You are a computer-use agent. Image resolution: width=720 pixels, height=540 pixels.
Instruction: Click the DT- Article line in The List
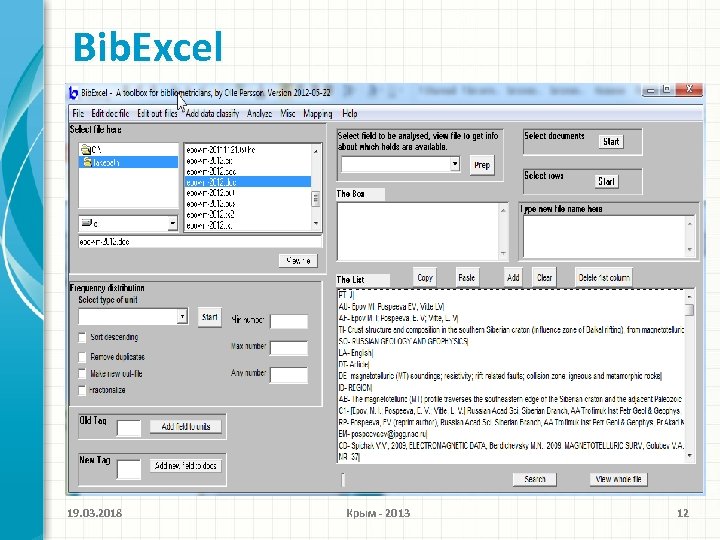354,364
